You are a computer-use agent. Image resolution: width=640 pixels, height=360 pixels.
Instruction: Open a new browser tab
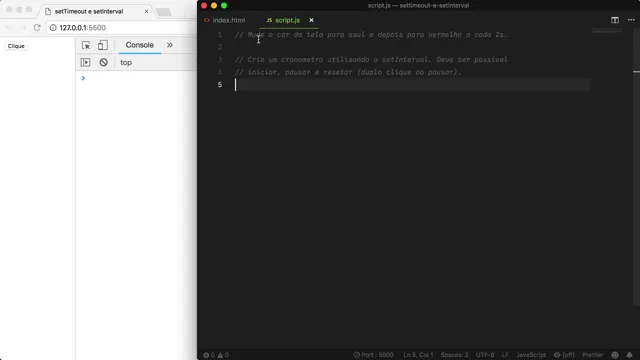pyautogui.click(x=164, y=12)
